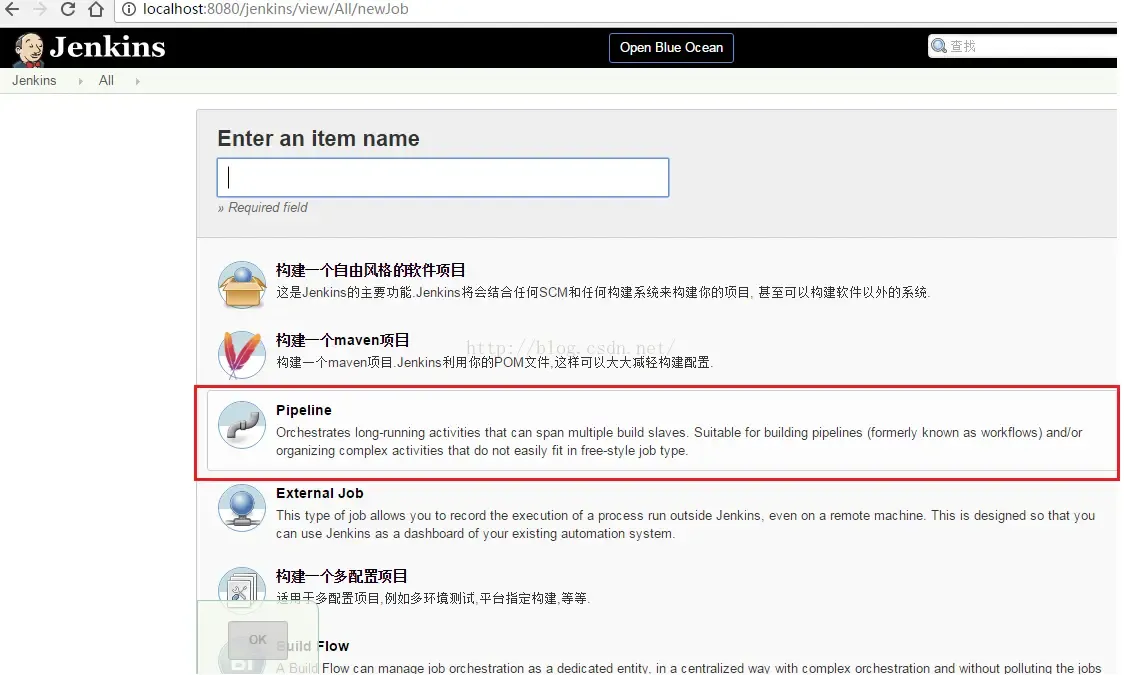Viewport: 1124px width, 675px height.
Task: Click the browser back arrow
Action: (12, 9)
